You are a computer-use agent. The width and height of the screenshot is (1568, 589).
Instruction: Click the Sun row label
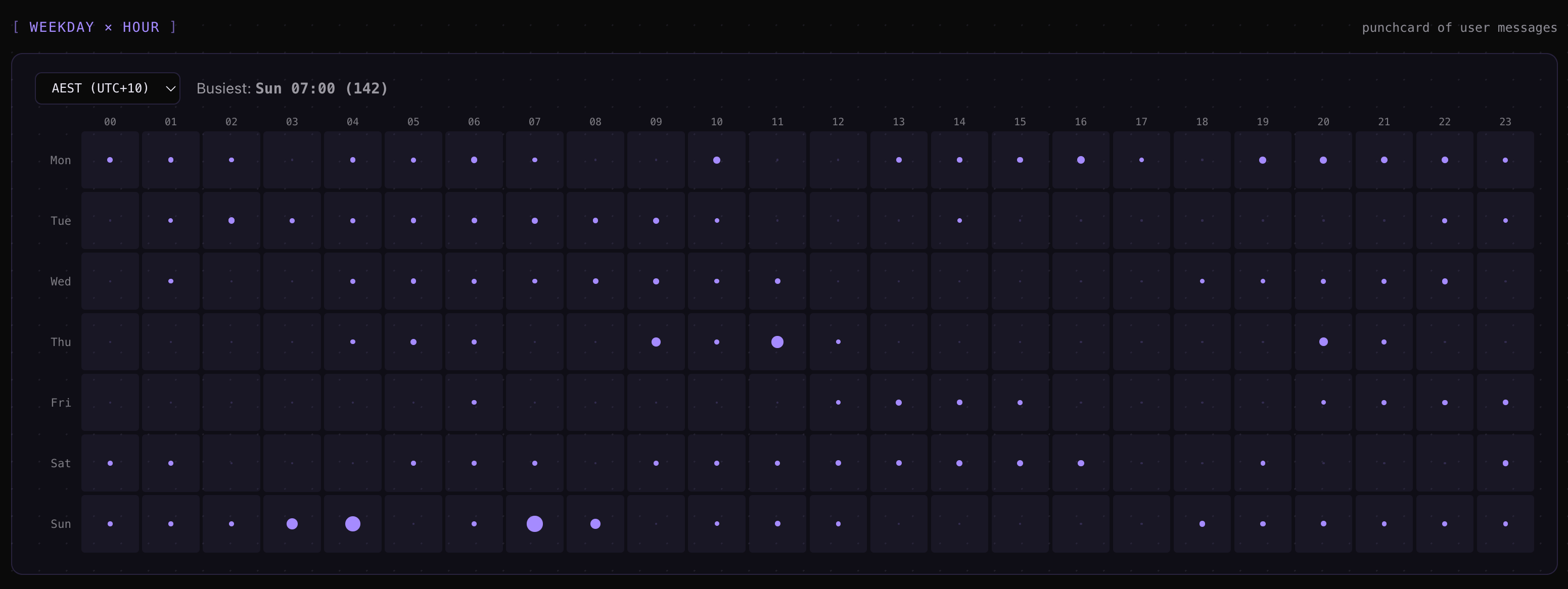click(60, 524)
